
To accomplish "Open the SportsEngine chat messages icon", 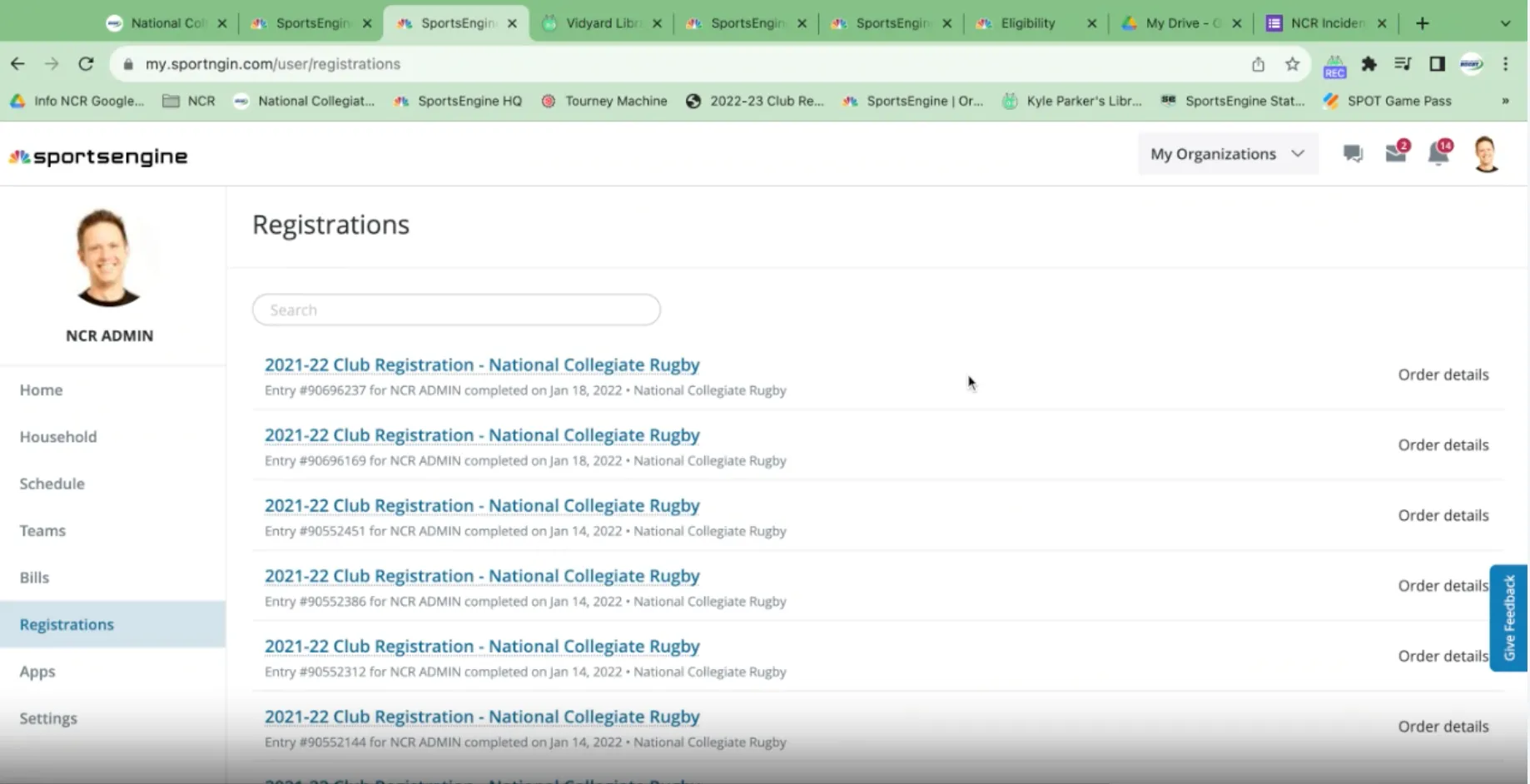I will [x=1353, y=154].
